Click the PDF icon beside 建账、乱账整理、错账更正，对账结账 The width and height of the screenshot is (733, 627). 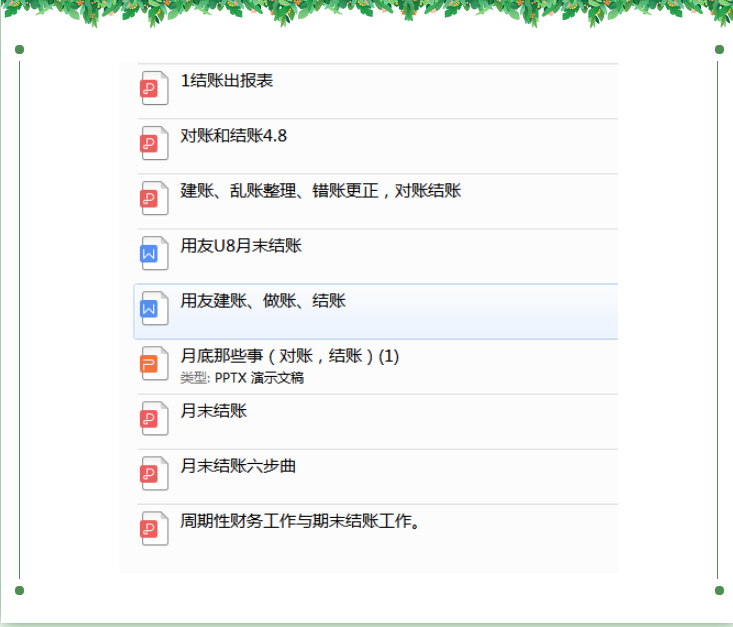tap(154, 198)
